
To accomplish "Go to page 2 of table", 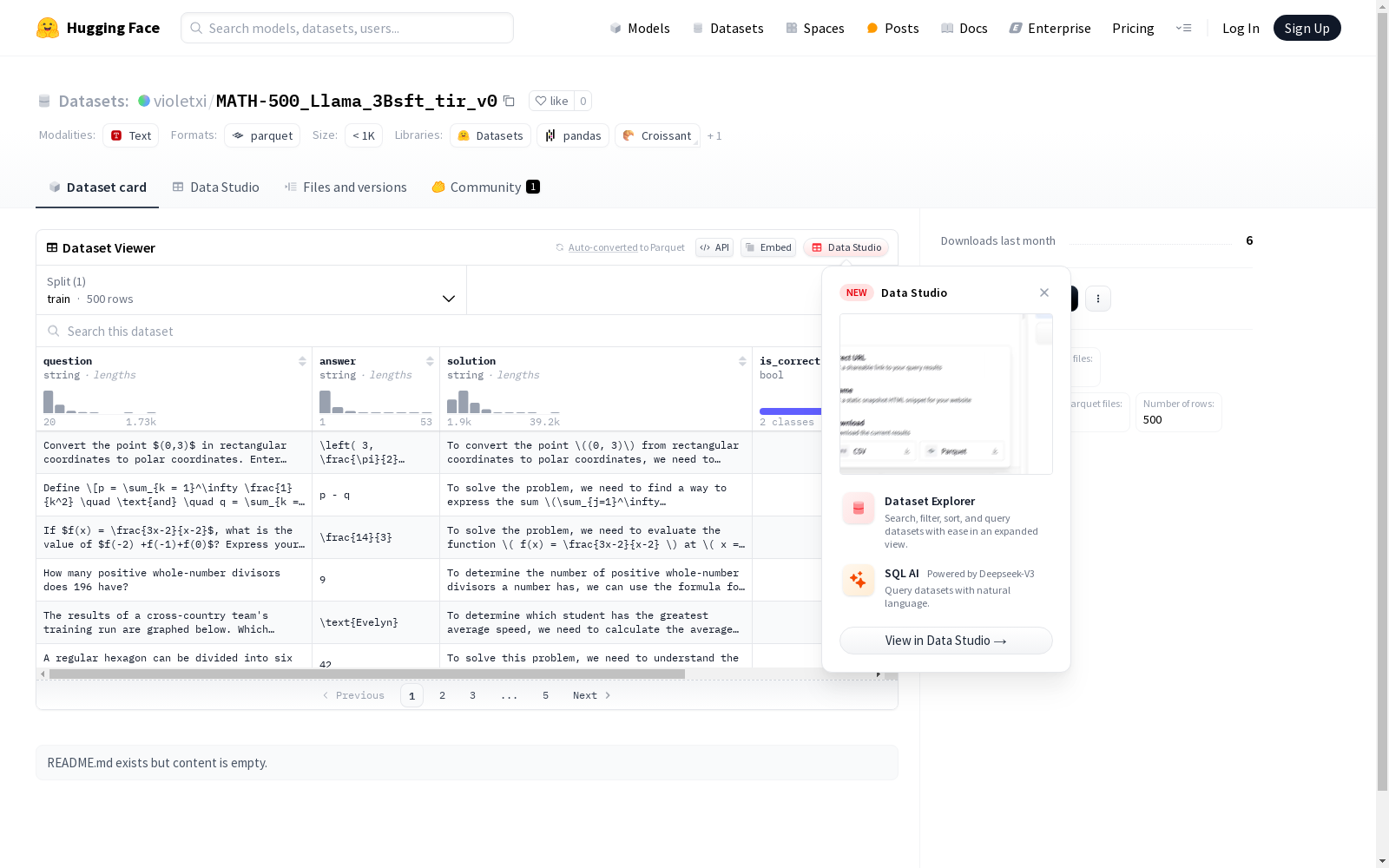I will tap(442, 695).
